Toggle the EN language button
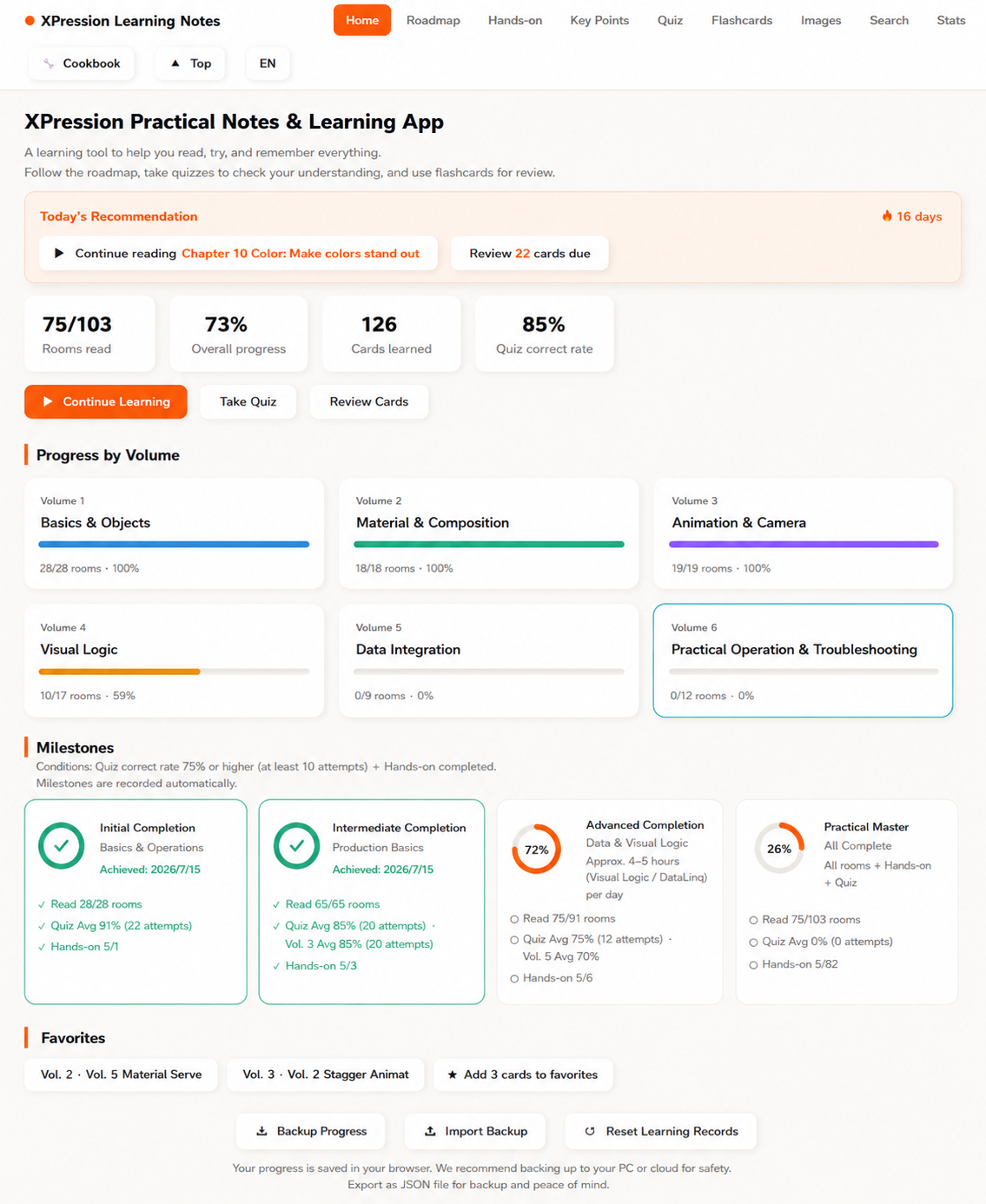Screen dimensions: 986x1204 (268, 63)
